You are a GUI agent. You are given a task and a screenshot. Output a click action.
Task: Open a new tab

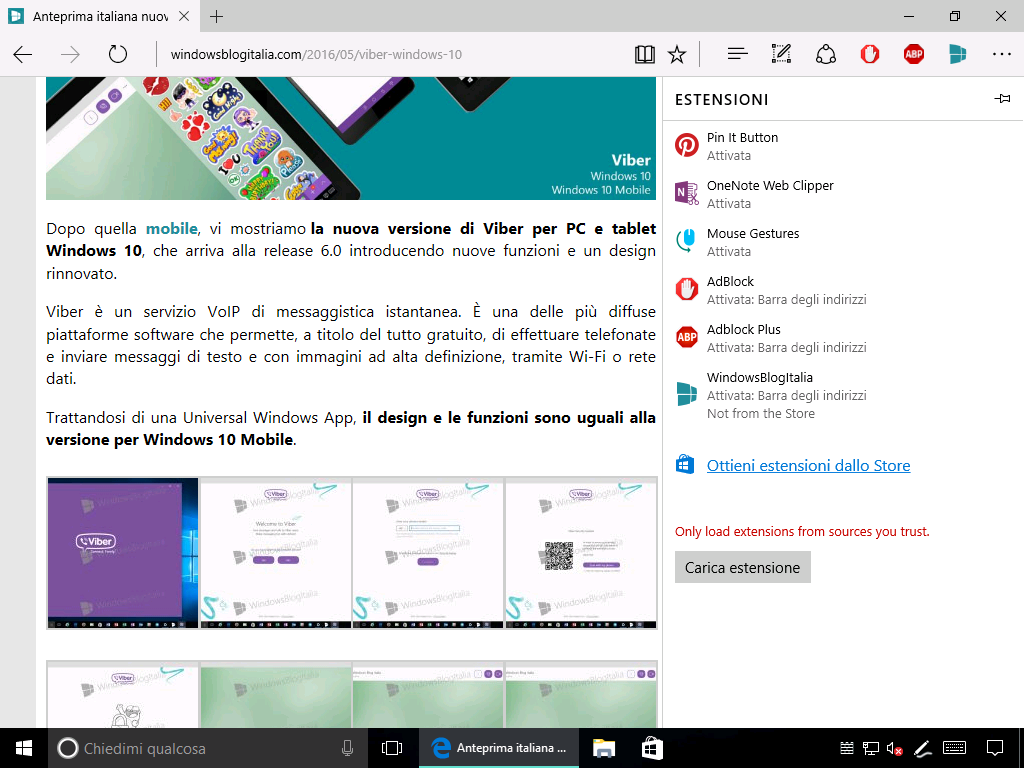(x=216, y=16)
